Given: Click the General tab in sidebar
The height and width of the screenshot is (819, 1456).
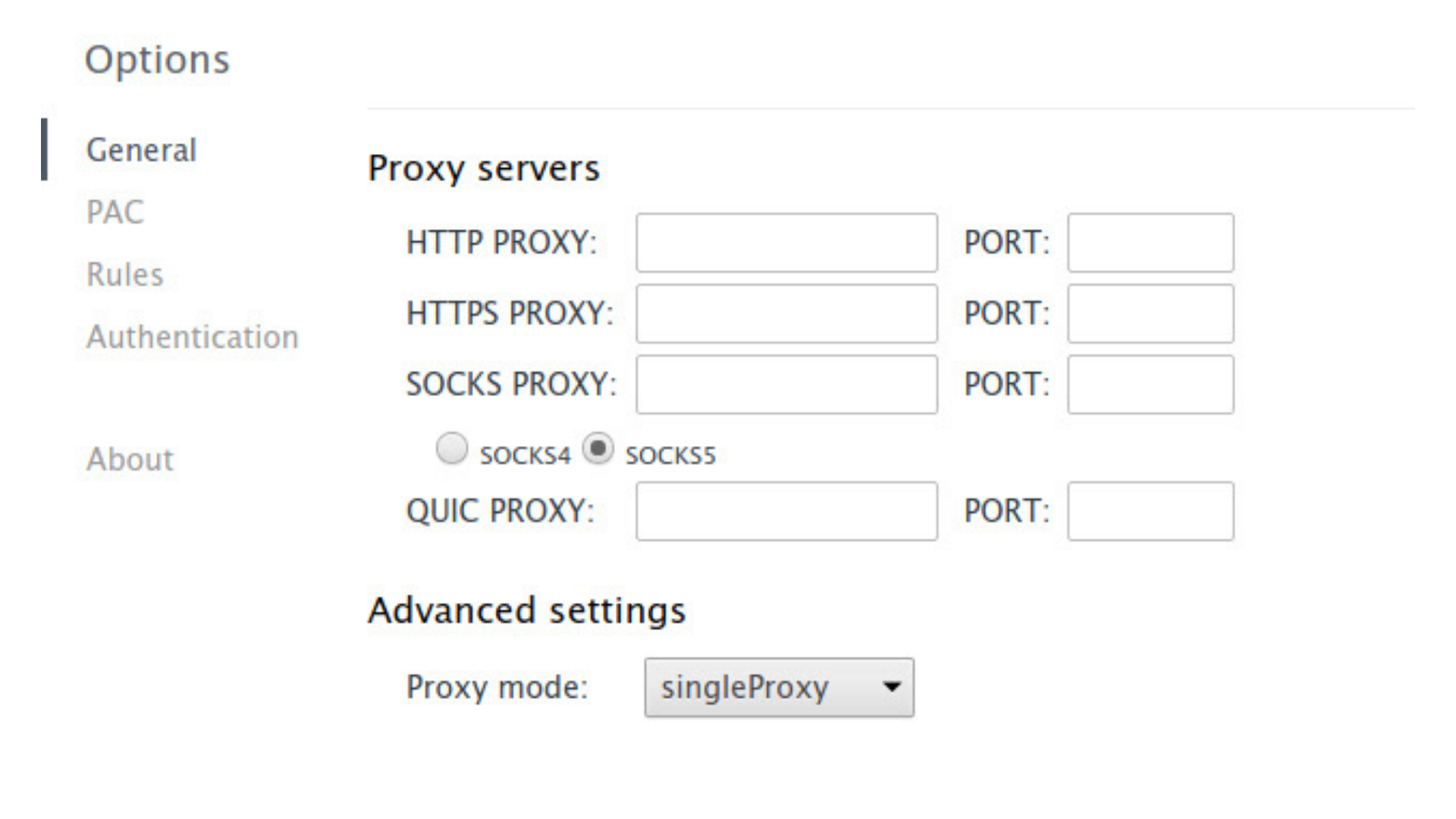Looking at the screenshot, I should point(140,148).
